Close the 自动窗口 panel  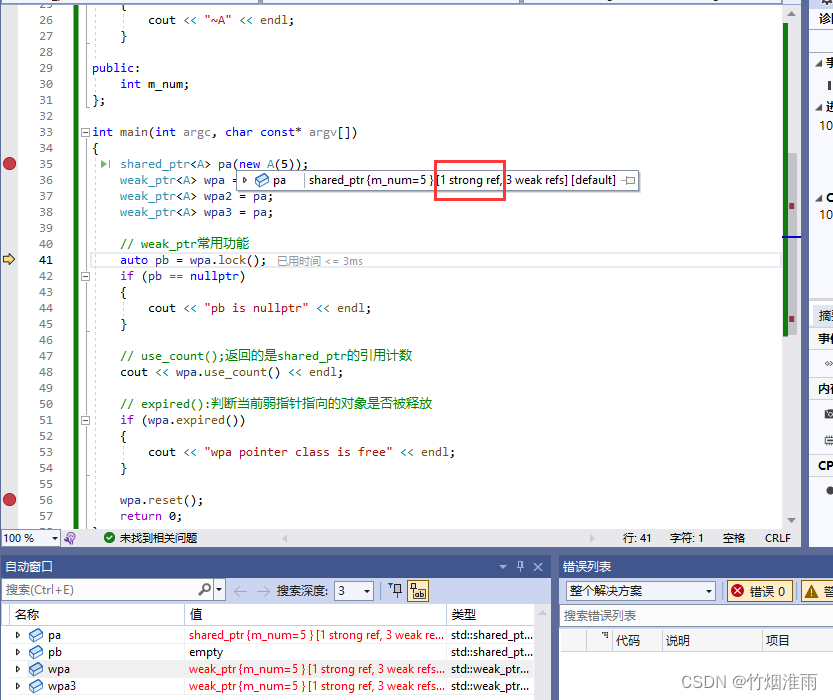tap(538, 567)
